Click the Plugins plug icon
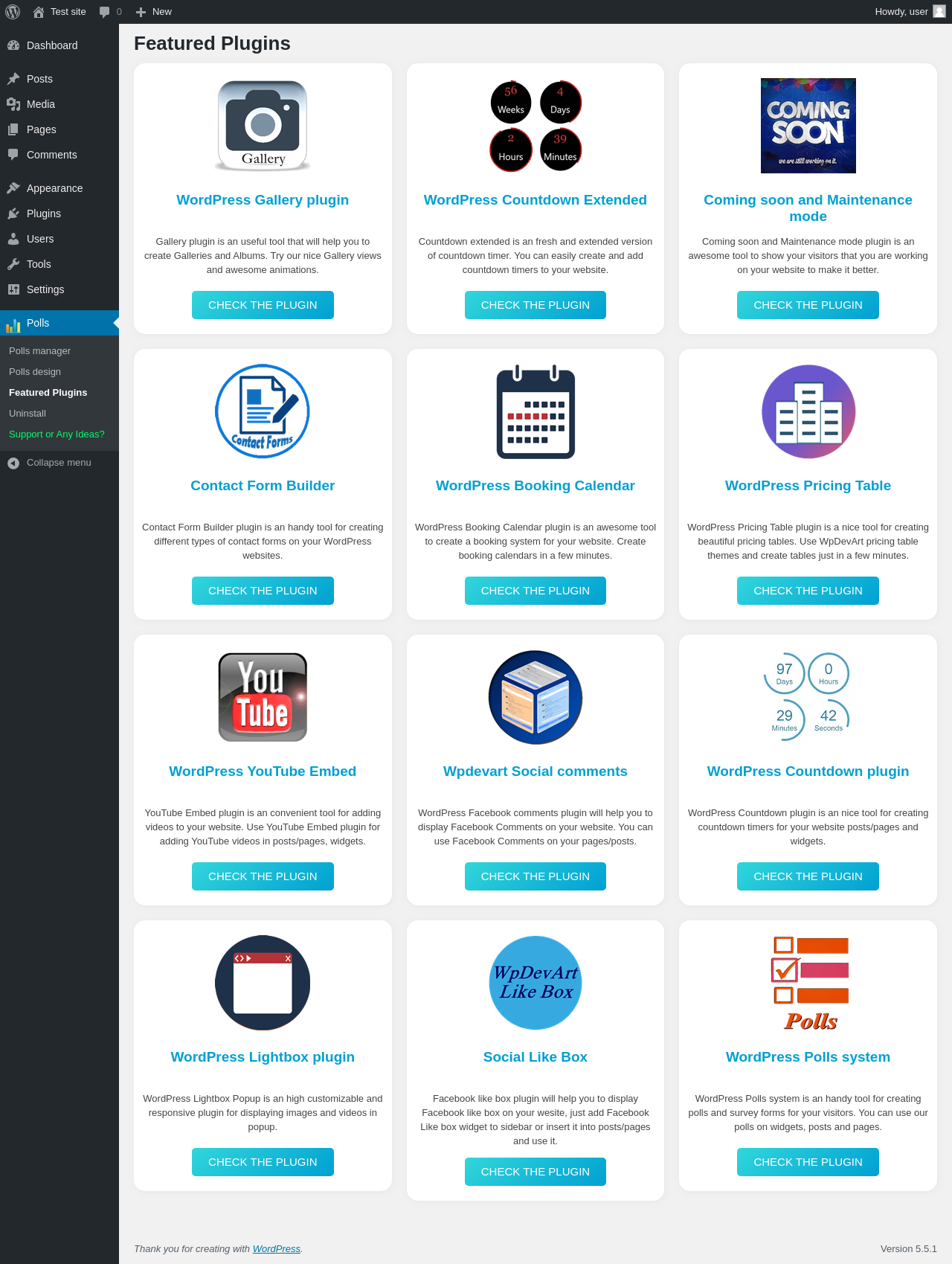 coord(13,214)
